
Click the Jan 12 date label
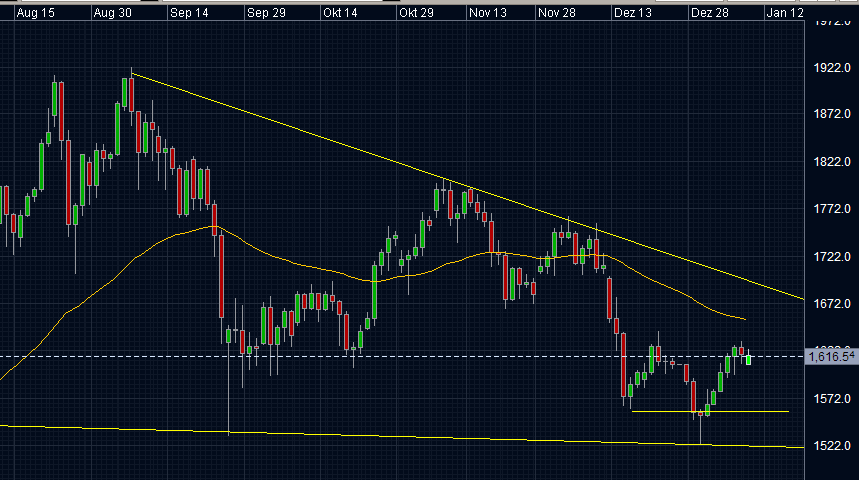click(x=784, y=13)
